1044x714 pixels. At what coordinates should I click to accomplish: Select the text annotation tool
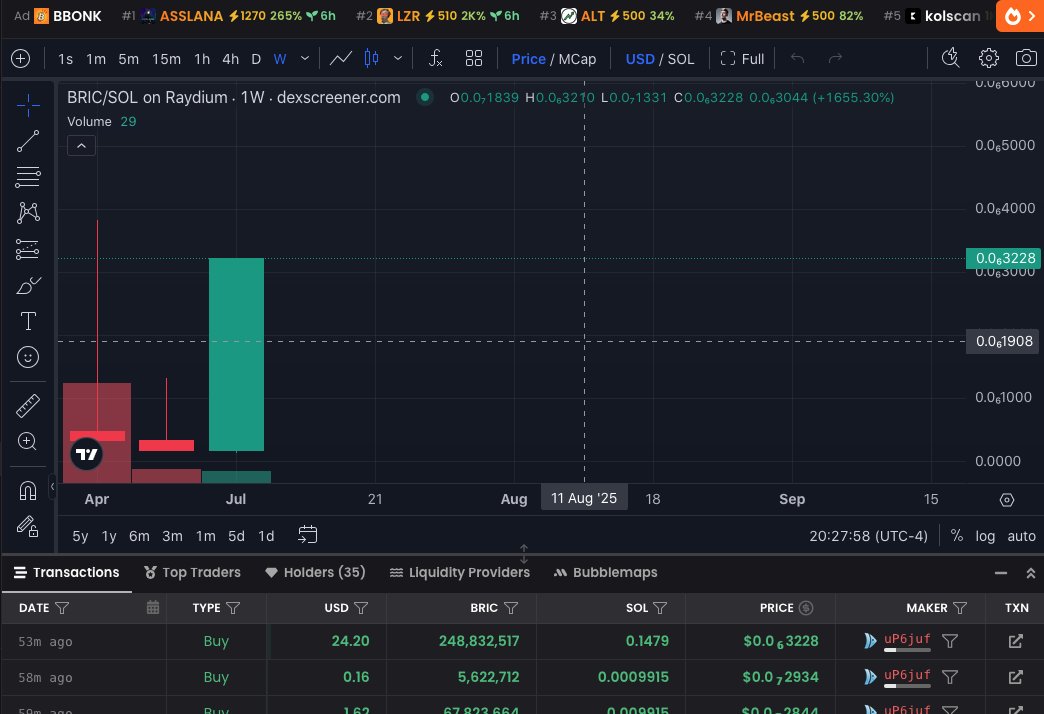(27, 321)
